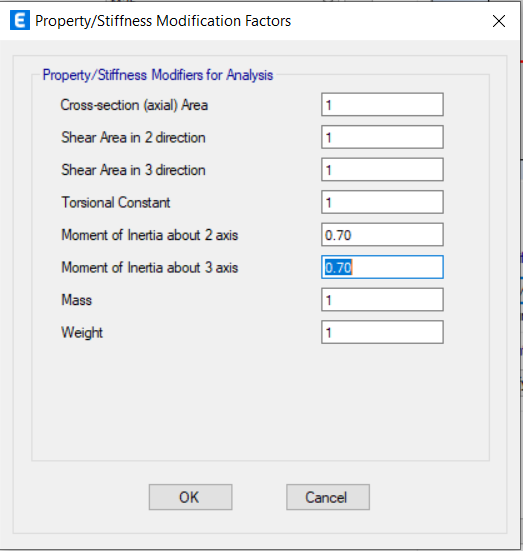Select the Shear Area in 2 direction field
The width and height of the screenshot is (523, 551).
[382, 137]
